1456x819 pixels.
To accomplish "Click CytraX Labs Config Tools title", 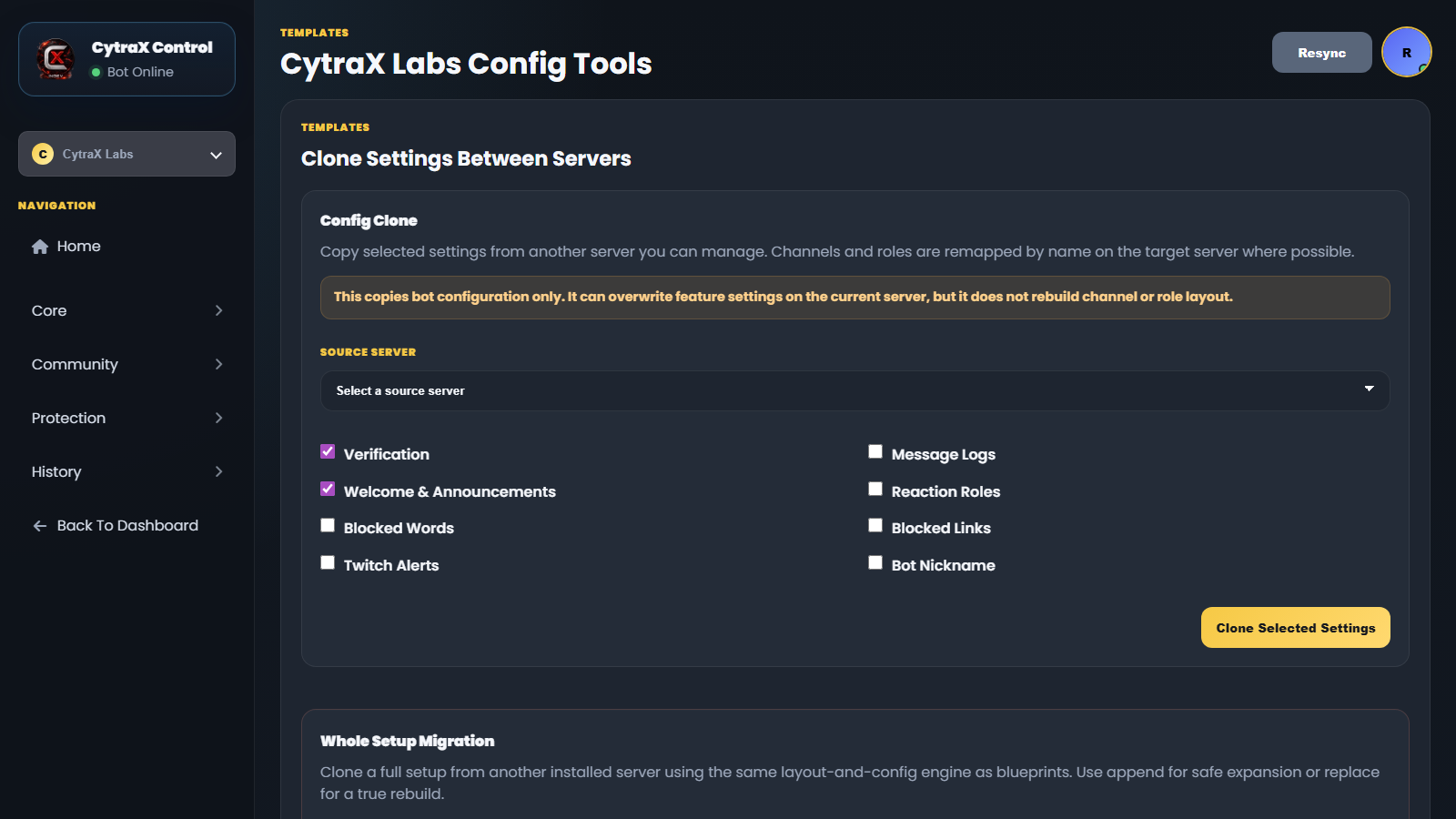I will 466,64.
